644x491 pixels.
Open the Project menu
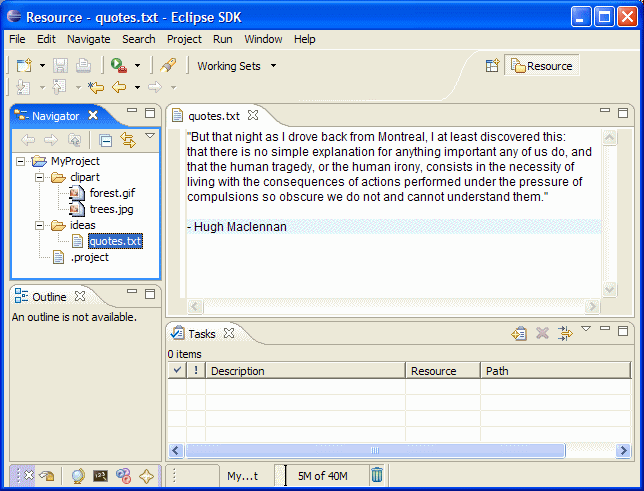[184, 39]
